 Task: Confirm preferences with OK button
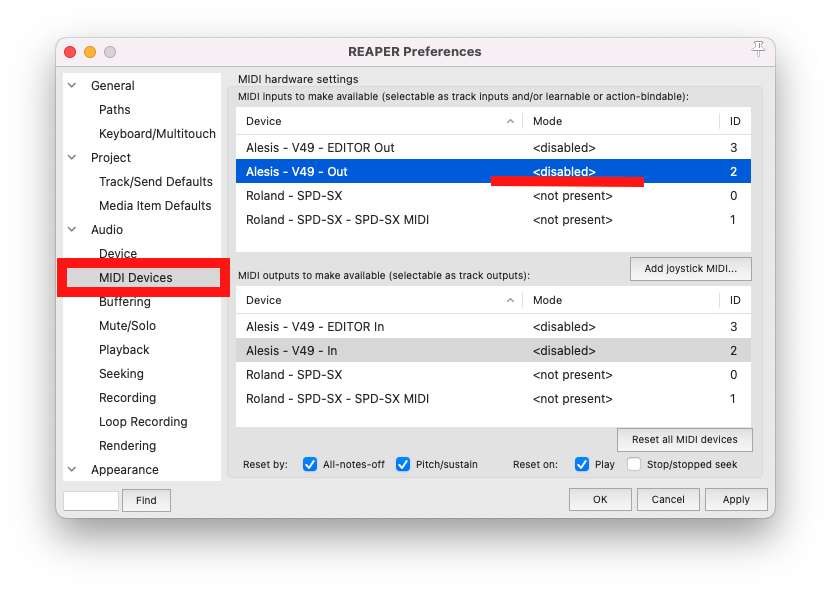coord(600,499)
